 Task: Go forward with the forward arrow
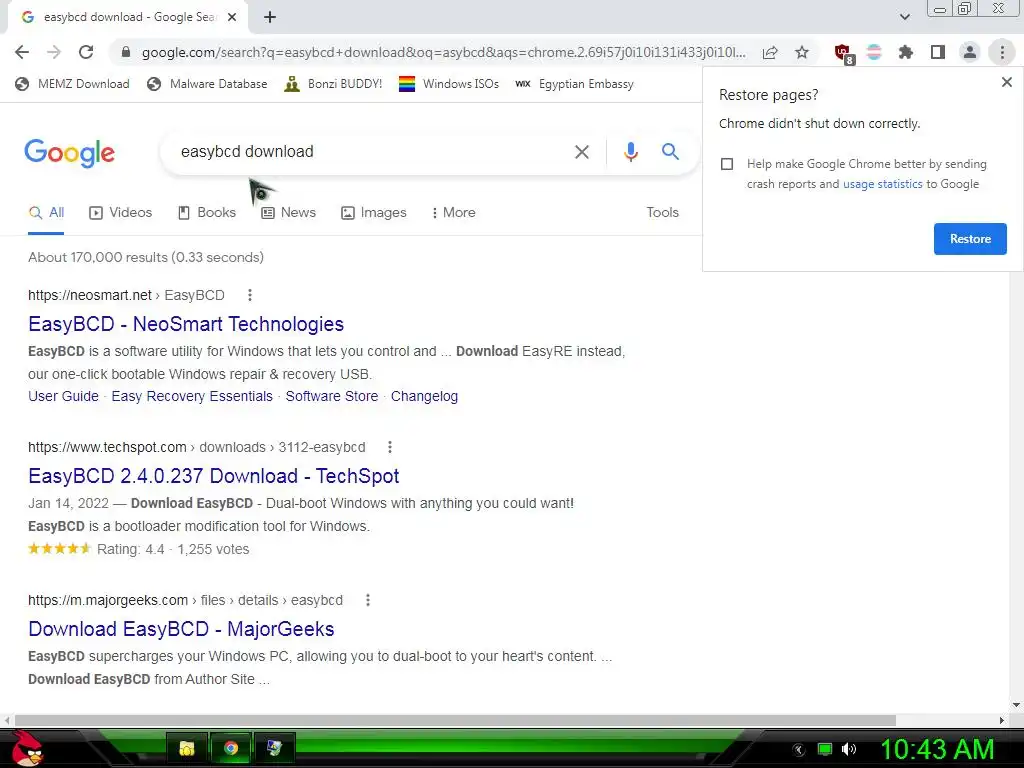(x=54, y=52)
